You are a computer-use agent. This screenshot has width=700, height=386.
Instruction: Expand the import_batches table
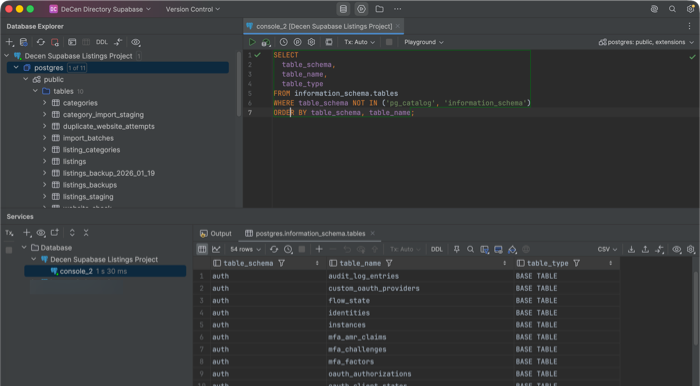coord(45,138)
